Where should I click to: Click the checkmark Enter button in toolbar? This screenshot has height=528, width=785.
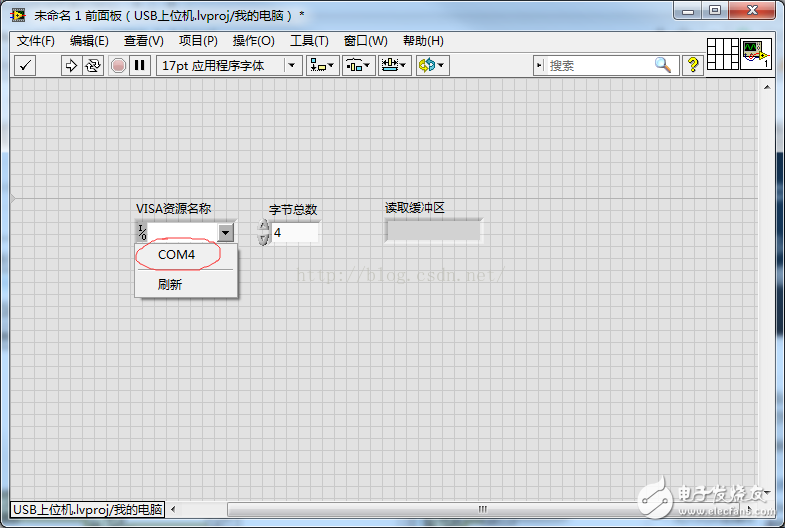pyautogui.click(x=25, y=66)
